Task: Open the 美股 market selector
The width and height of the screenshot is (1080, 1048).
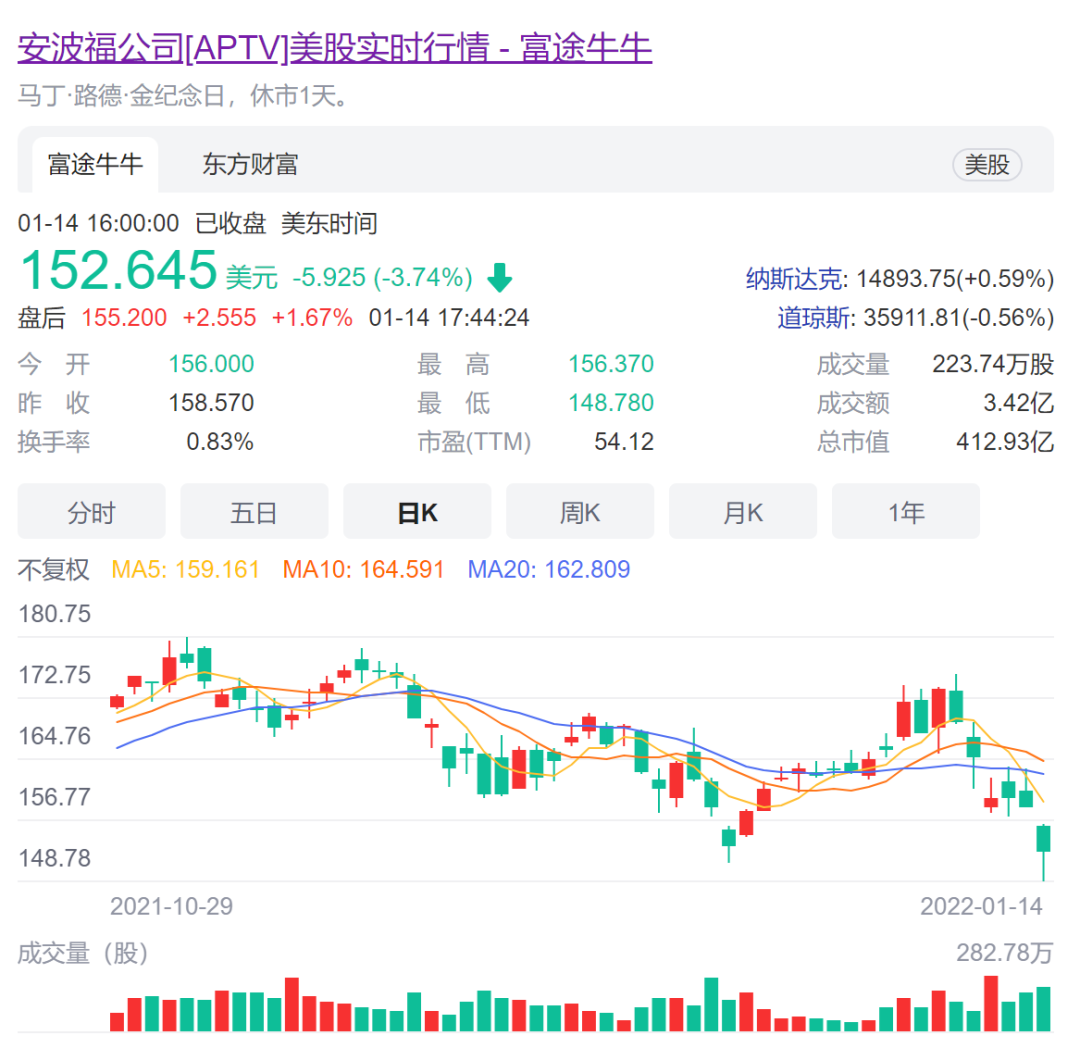Action: [x=987, y=165]
